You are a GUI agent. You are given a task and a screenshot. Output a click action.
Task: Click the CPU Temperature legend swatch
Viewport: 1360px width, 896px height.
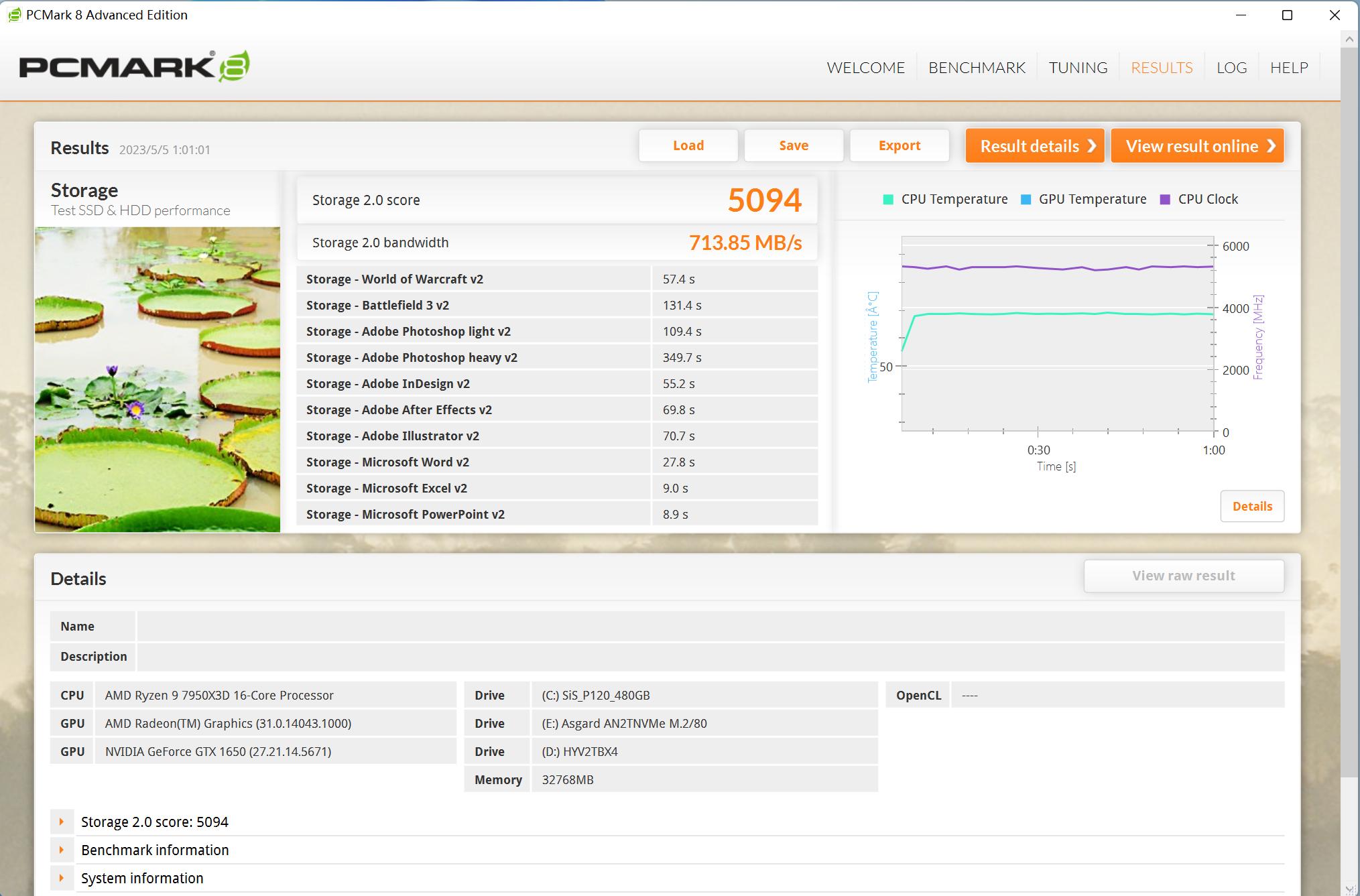[x=888, y=199]
